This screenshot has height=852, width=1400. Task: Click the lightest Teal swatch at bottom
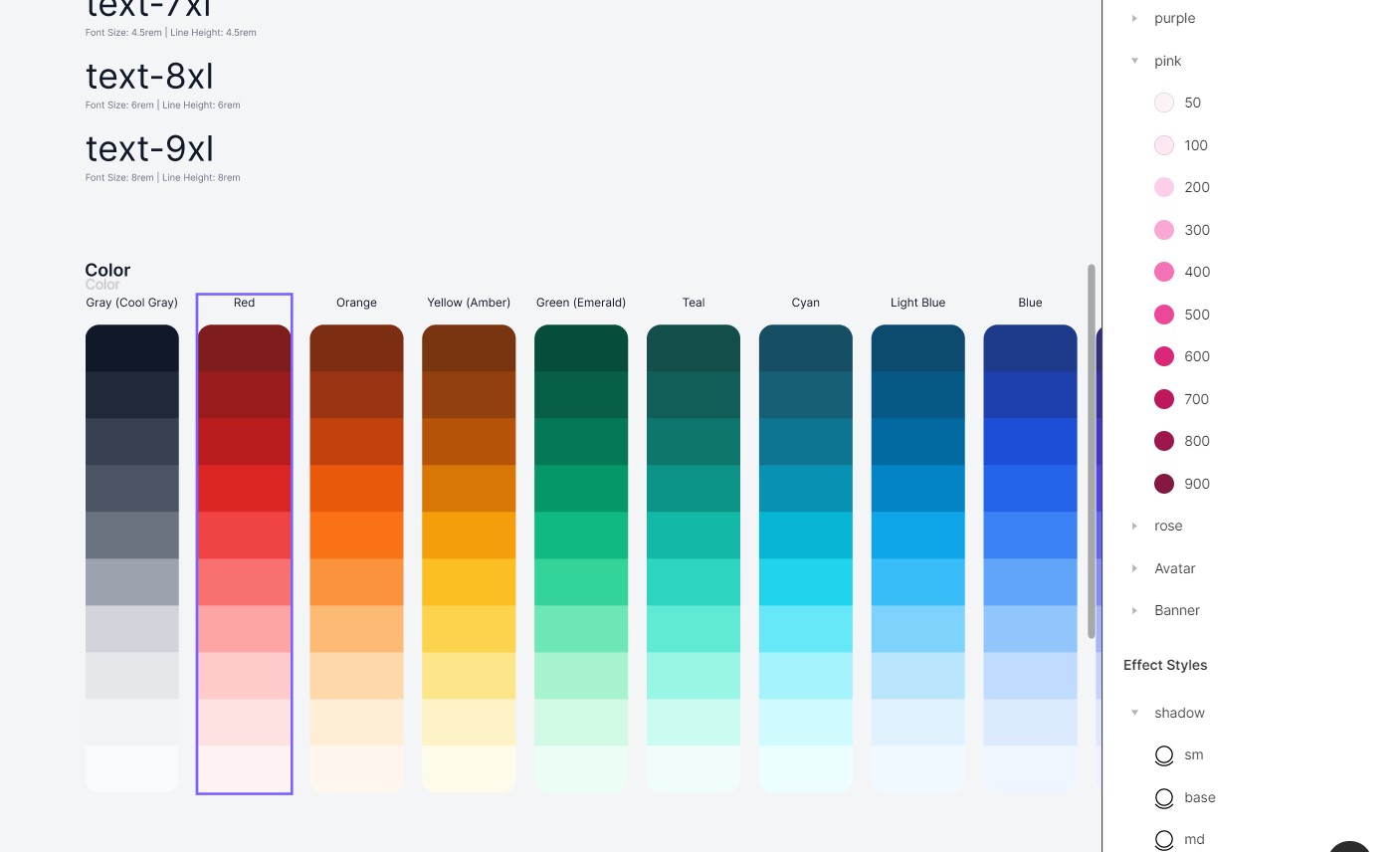pos(694,768)
